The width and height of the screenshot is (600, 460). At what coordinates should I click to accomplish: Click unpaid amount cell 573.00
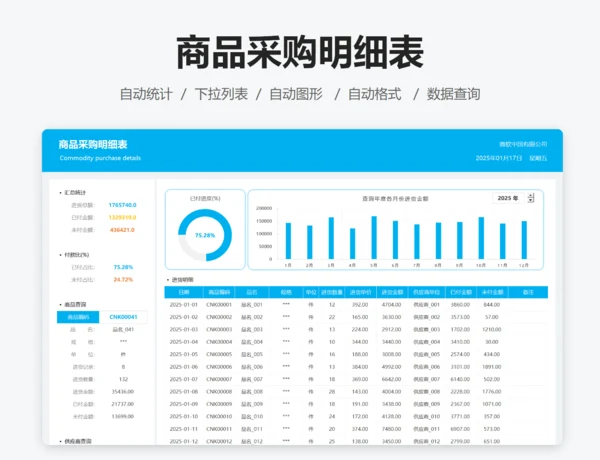tap(492, 429)
